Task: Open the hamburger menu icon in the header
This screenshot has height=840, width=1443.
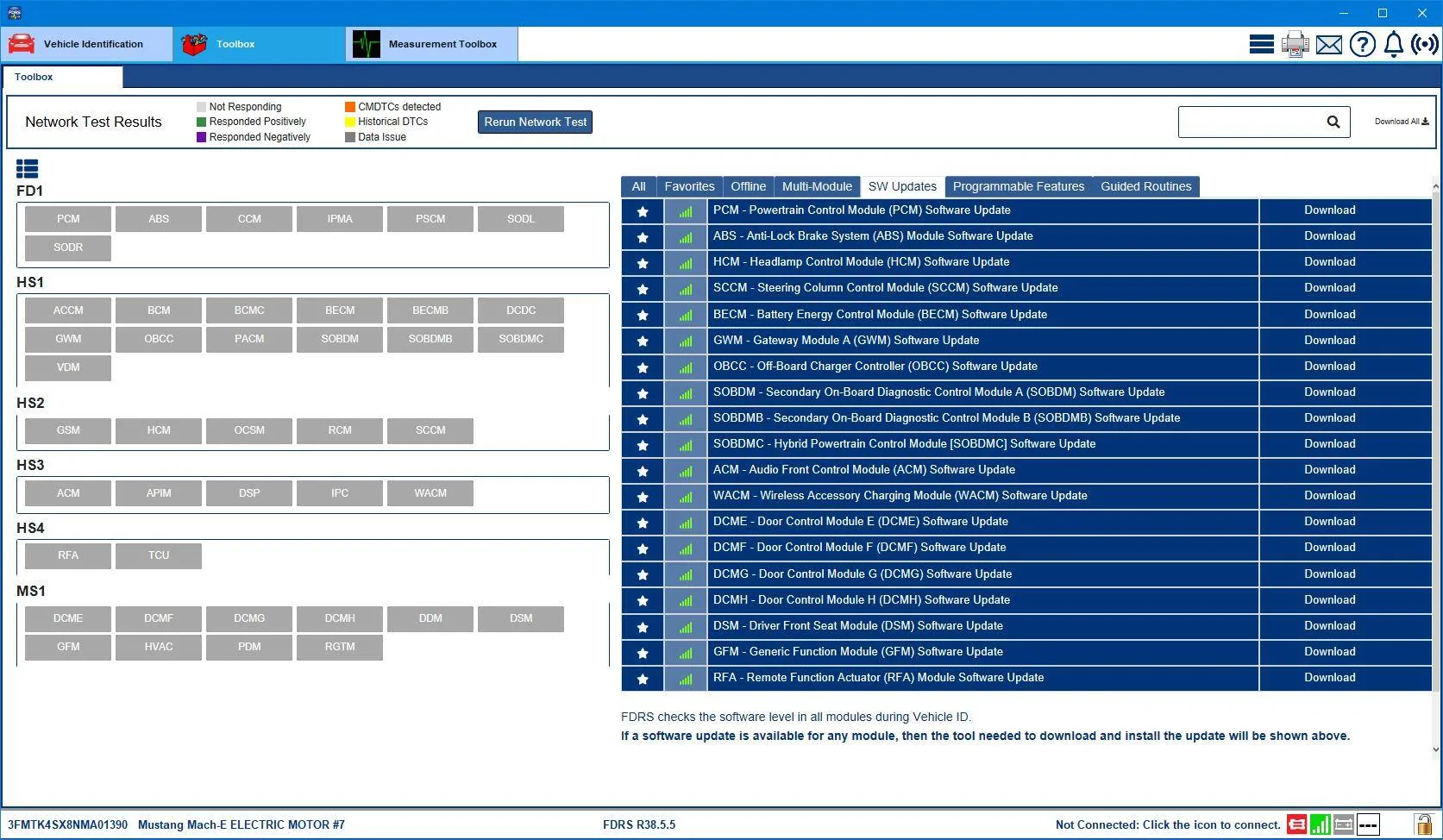Action: tap(1261, 44)
